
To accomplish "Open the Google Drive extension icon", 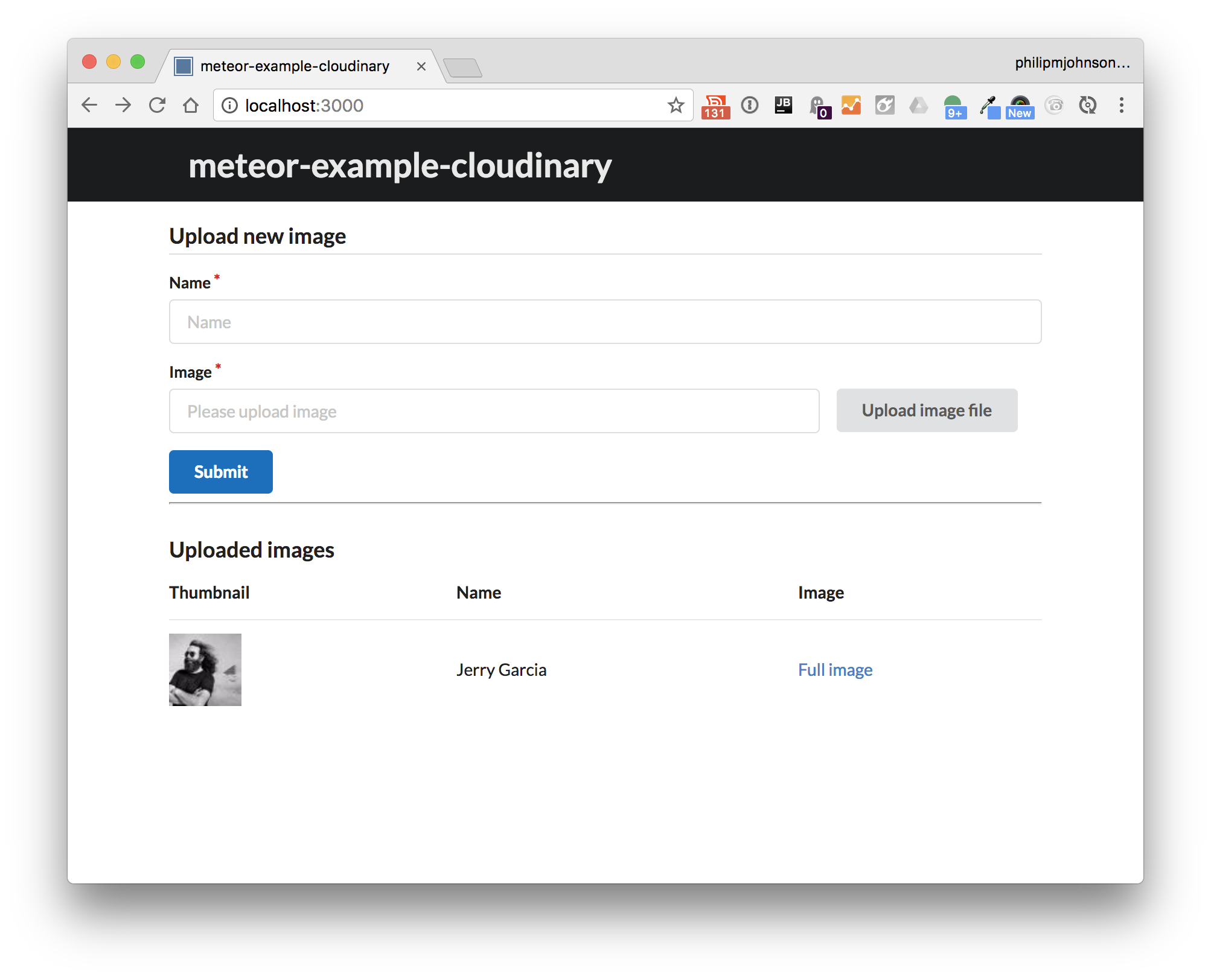I will 918,106.
